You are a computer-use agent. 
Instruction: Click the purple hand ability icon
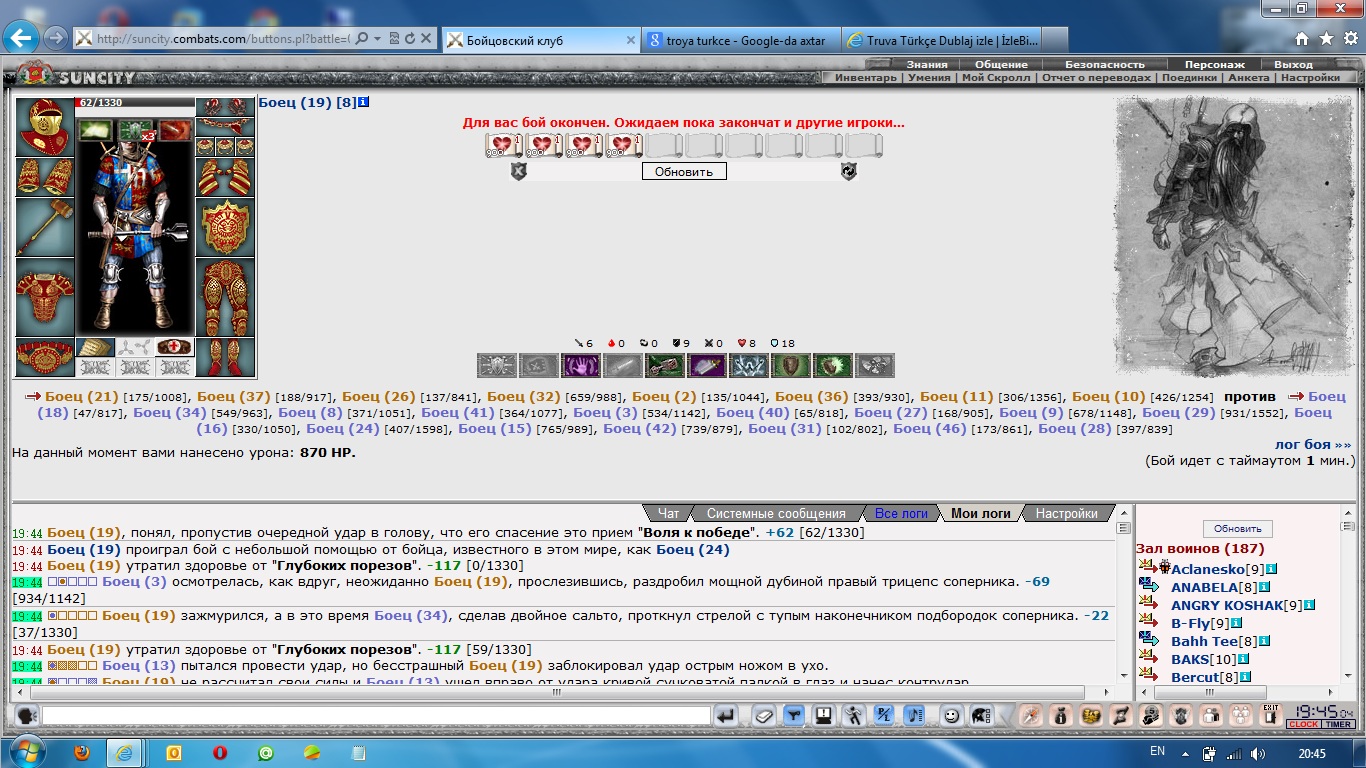pyautogui.click(x=581, y=366)
